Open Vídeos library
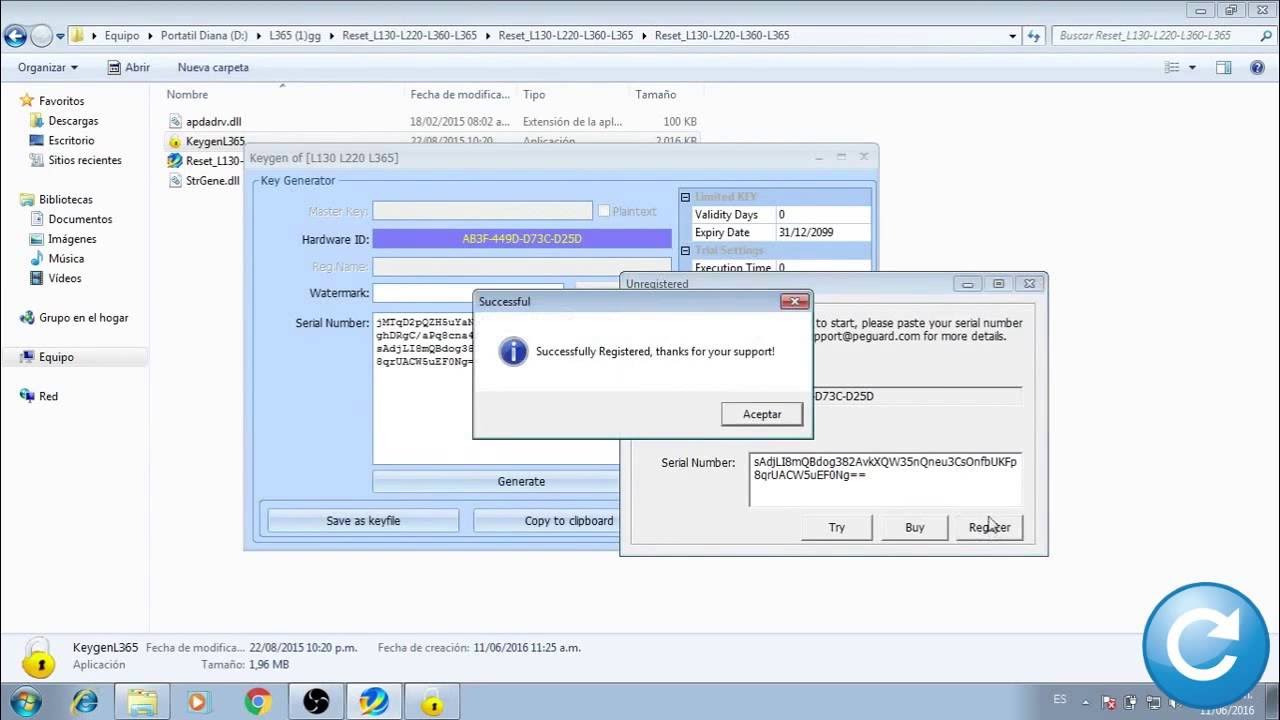 pos(65,278)
